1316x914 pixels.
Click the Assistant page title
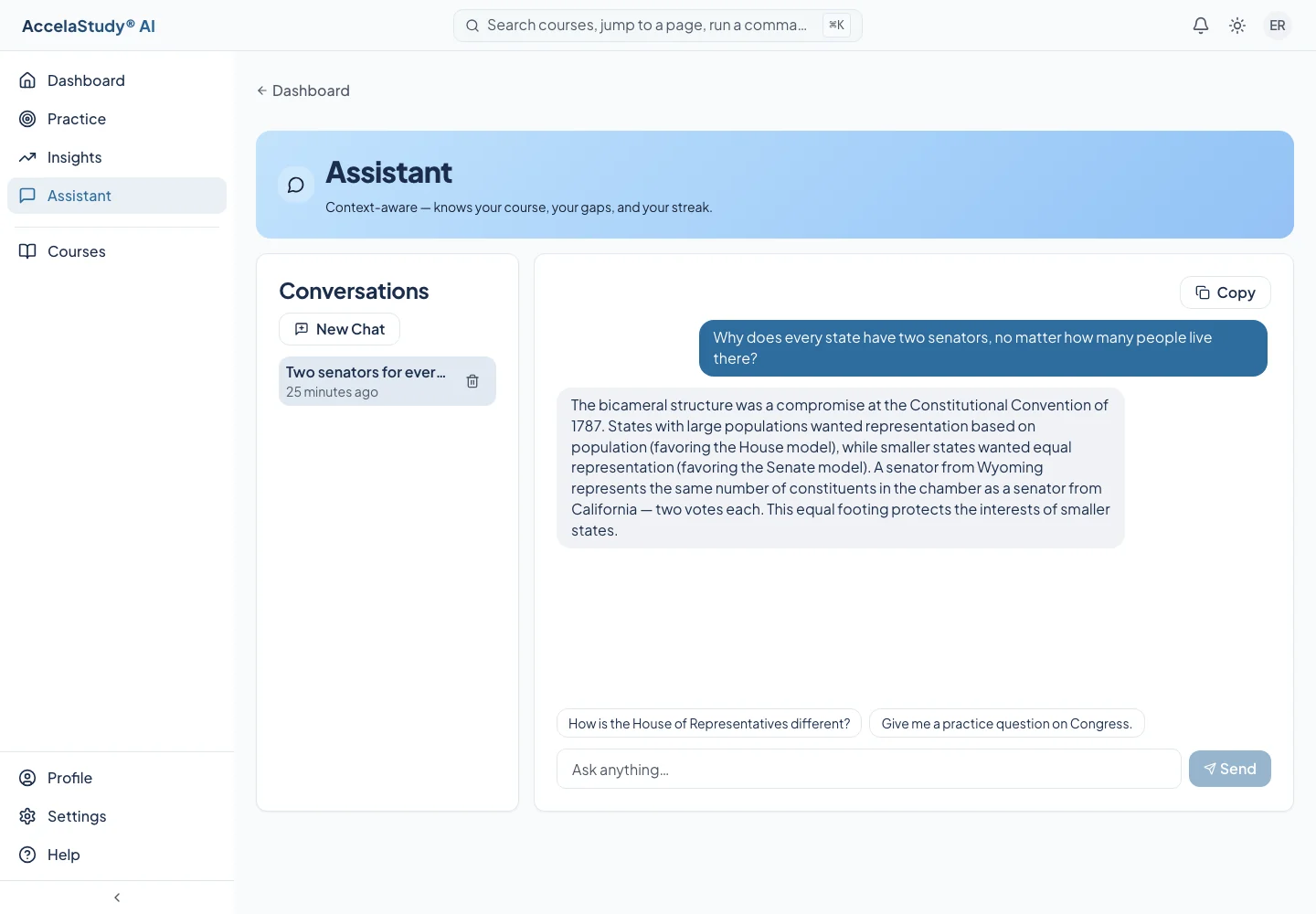pyautogui.click(x=388, y=173)
